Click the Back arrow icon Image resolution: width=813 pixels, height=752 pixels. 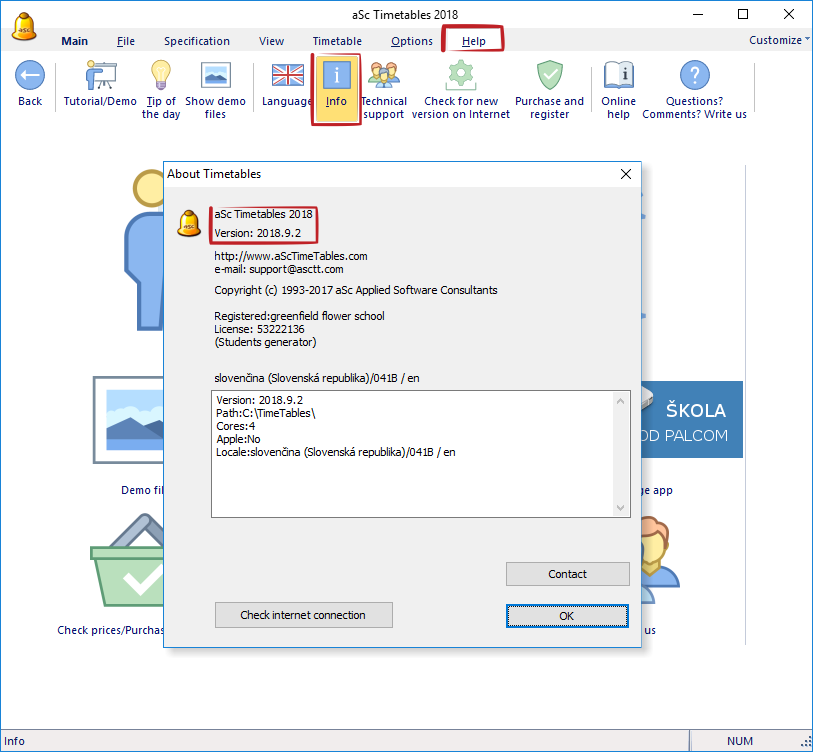[30, 76]
